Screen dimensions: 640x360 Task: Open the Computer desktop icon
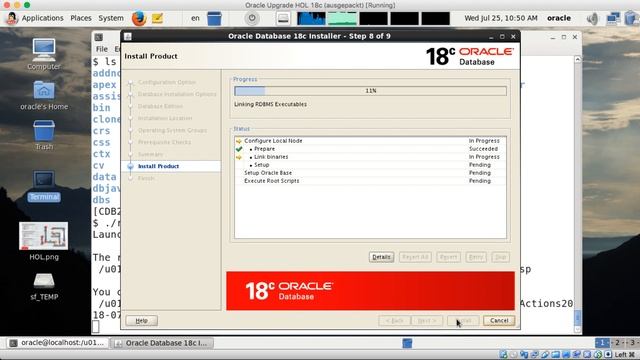[x=44, y=54]
